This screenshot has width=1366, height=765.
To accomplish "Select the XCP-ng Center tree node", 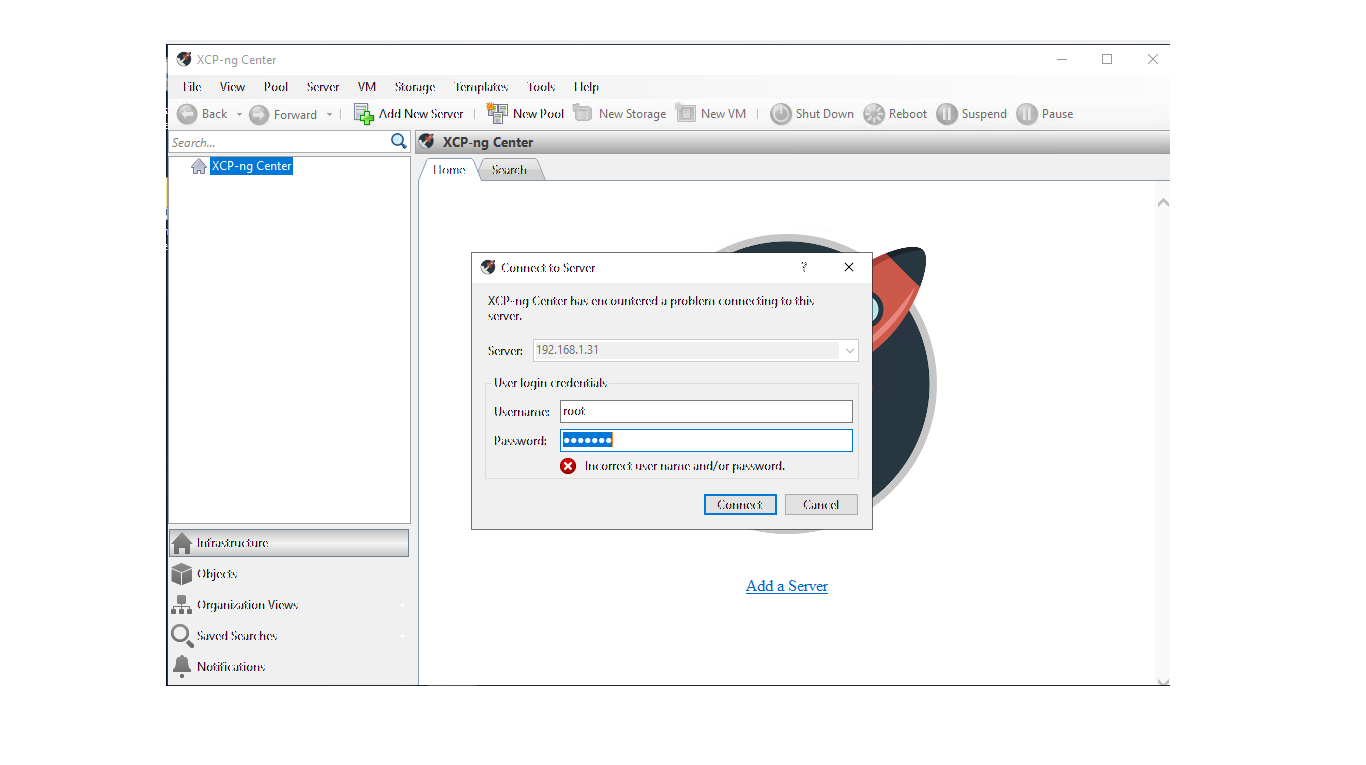I will (x=251, y=166).
